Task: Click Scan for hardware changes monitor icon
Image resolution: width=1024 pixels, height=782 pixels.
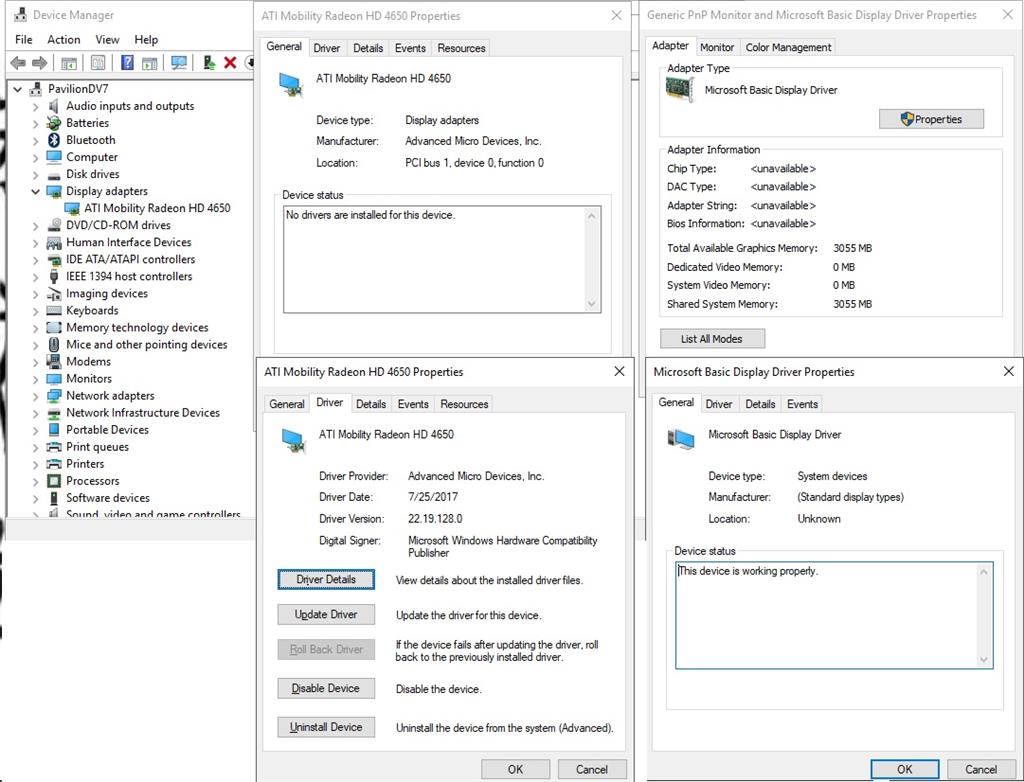Action: pos(179,63)
